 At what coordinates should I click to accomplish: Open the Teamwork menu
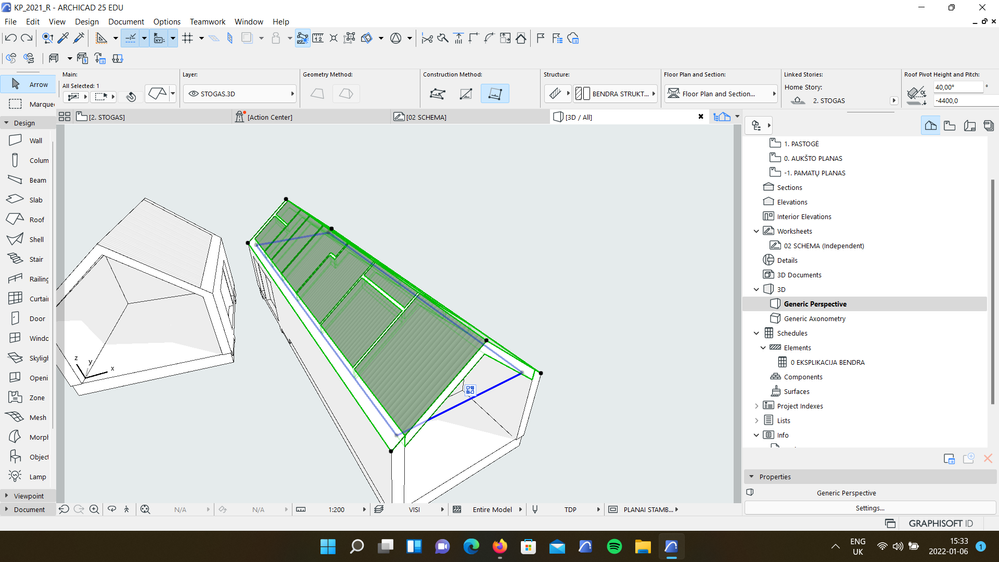(x=208, y=21)
